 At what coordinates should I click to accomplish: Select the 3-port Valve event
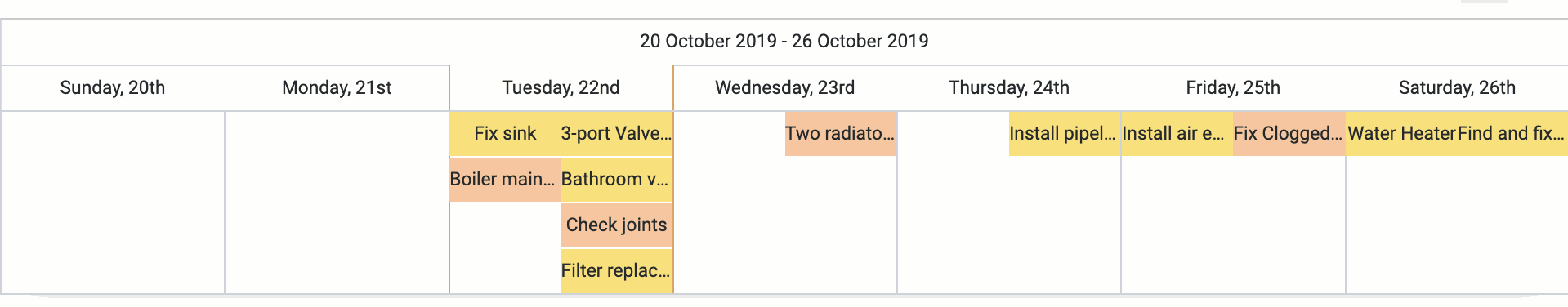pos(617,134)
